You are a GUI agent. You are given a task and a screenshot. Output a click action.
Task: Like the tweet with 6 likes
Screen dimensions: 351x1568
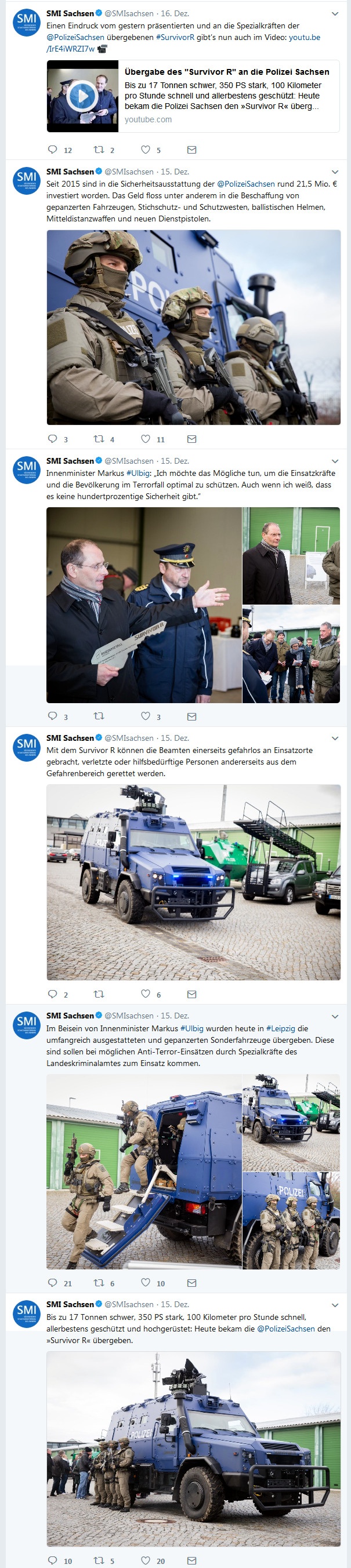(x=146, y=994)
